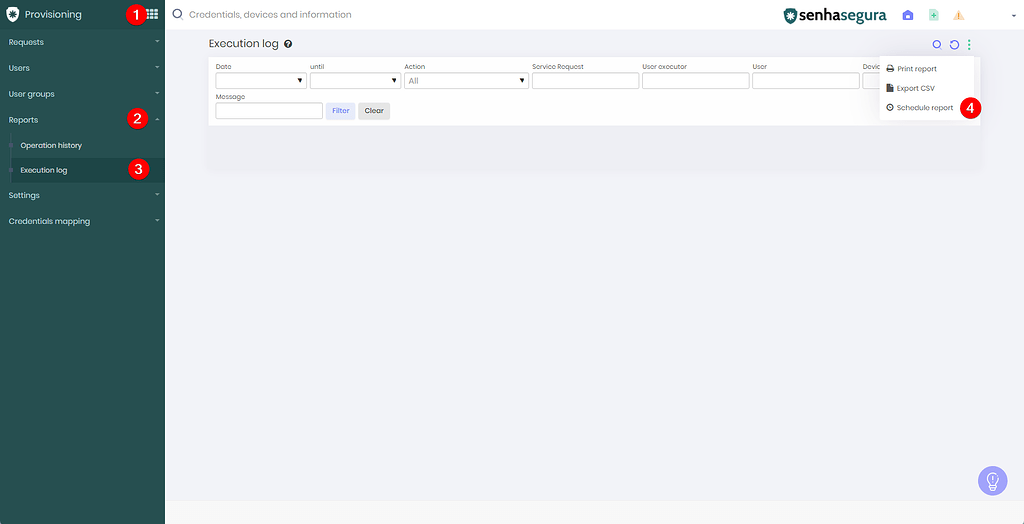Open Operation history report

tap(51, 146)
